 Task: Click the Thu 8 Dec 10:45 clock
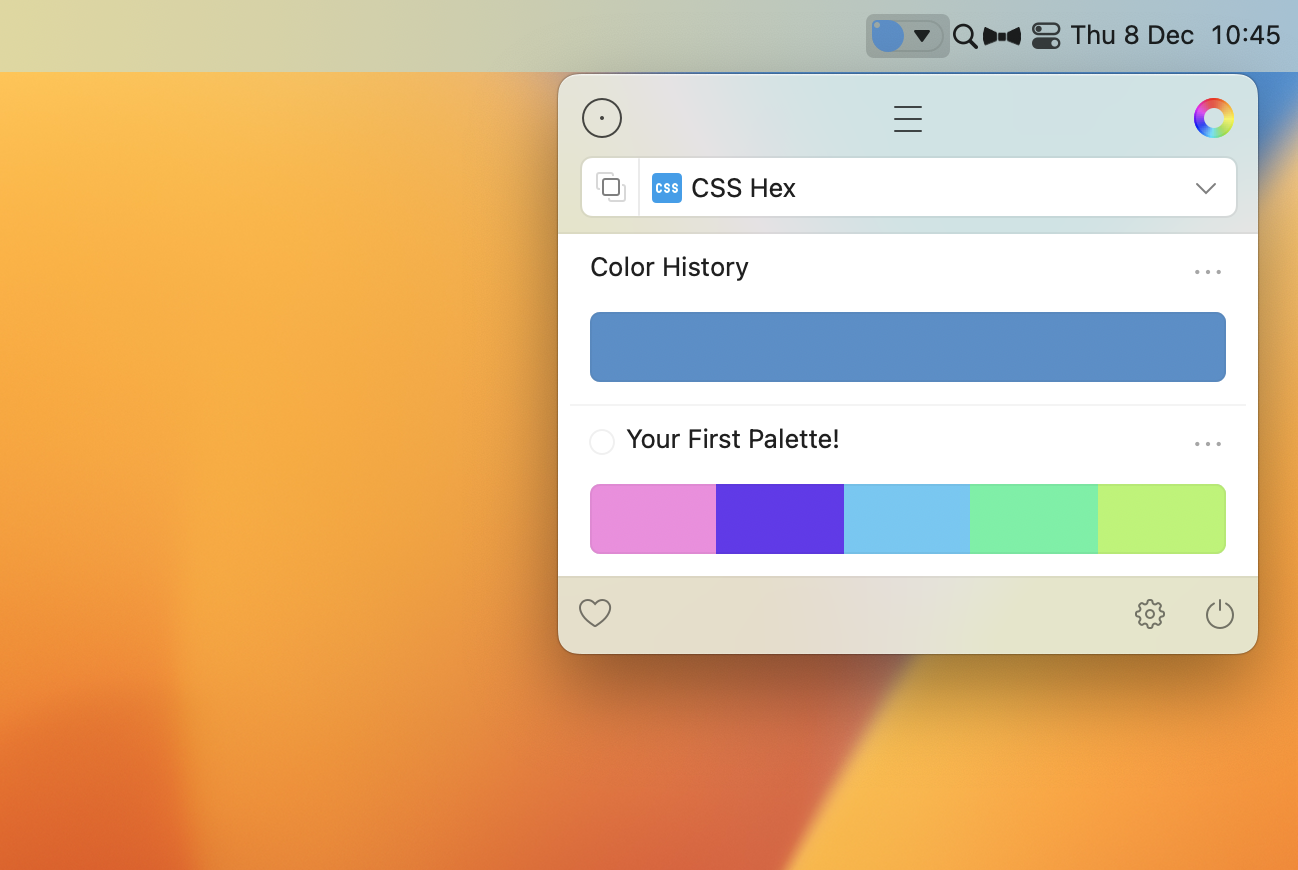pos(1175,36)
